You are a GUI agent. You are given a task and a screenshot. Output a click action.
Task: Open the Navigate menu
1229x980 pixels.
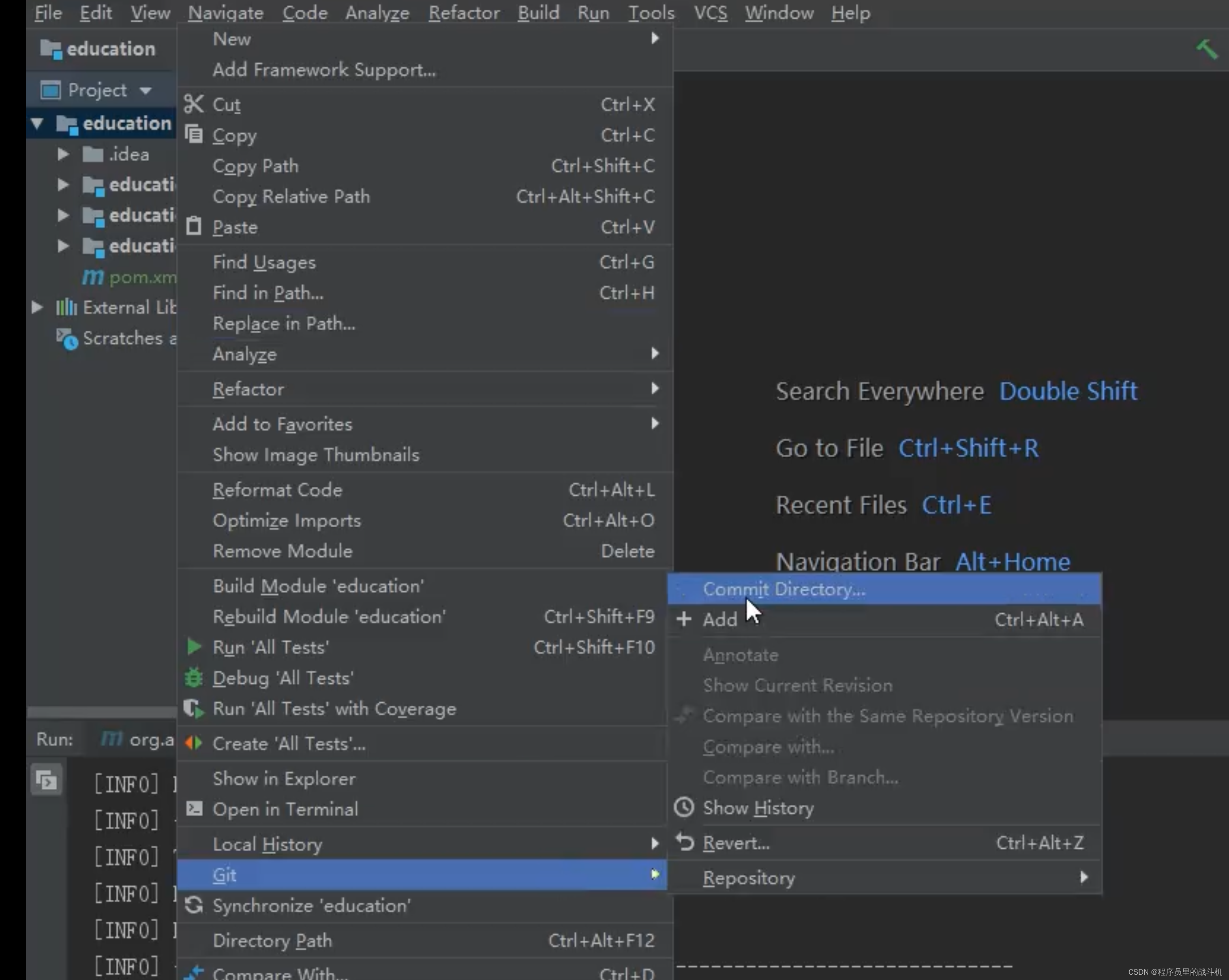[226, 13]
